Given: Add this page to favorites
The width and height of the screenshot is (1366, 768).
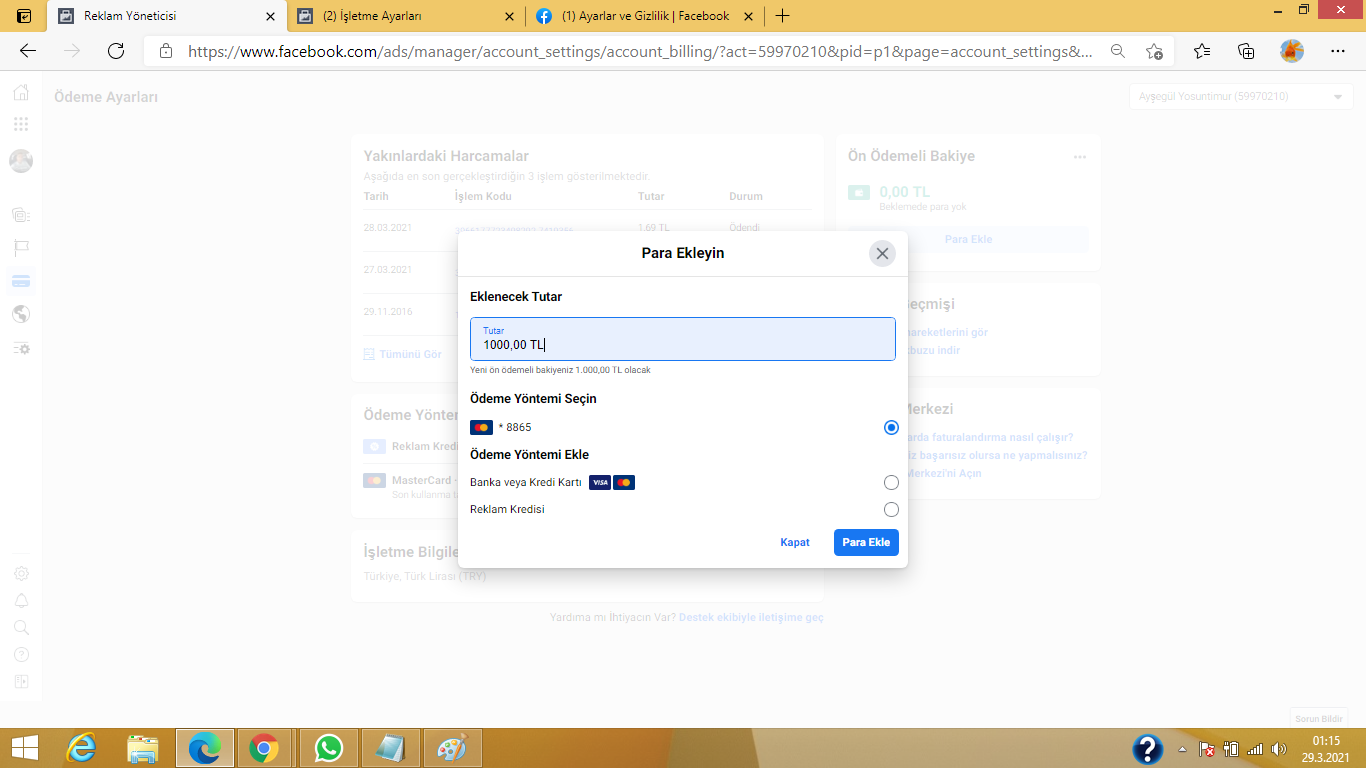Looking at the screenshot, I should coord(1155,51).
